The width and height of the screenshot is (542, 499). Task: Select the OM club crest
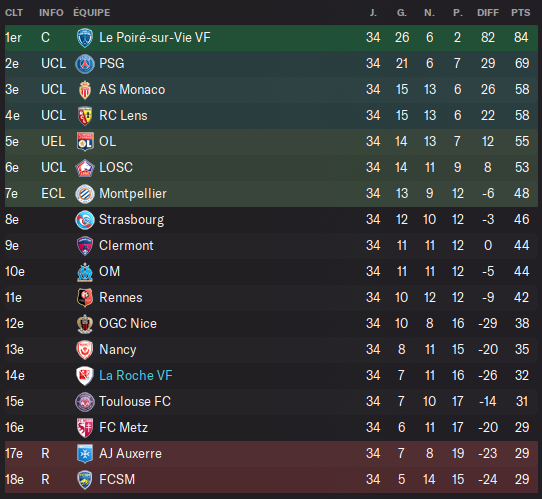click(85, 272)
